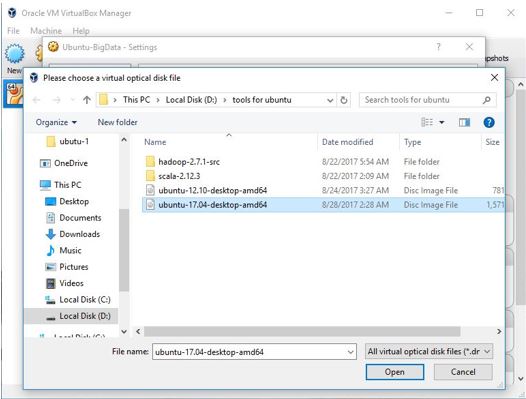Sort files by Name column
The image size is (526, 399).
tap(155, 142)
